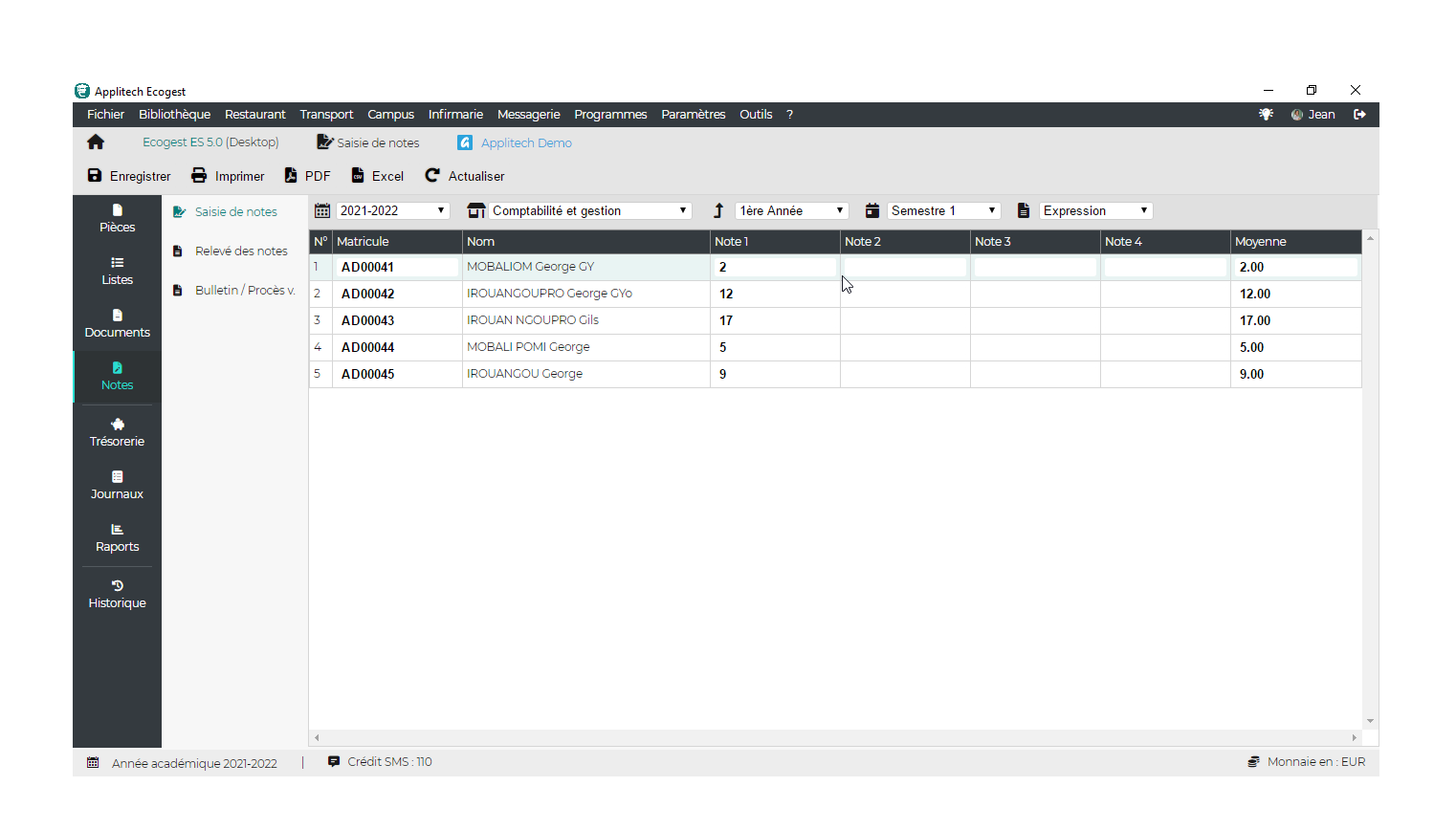Click the horizontal scrollbar right arrow
Viewport: 1456px width, 830px height.
[1354, 738]
